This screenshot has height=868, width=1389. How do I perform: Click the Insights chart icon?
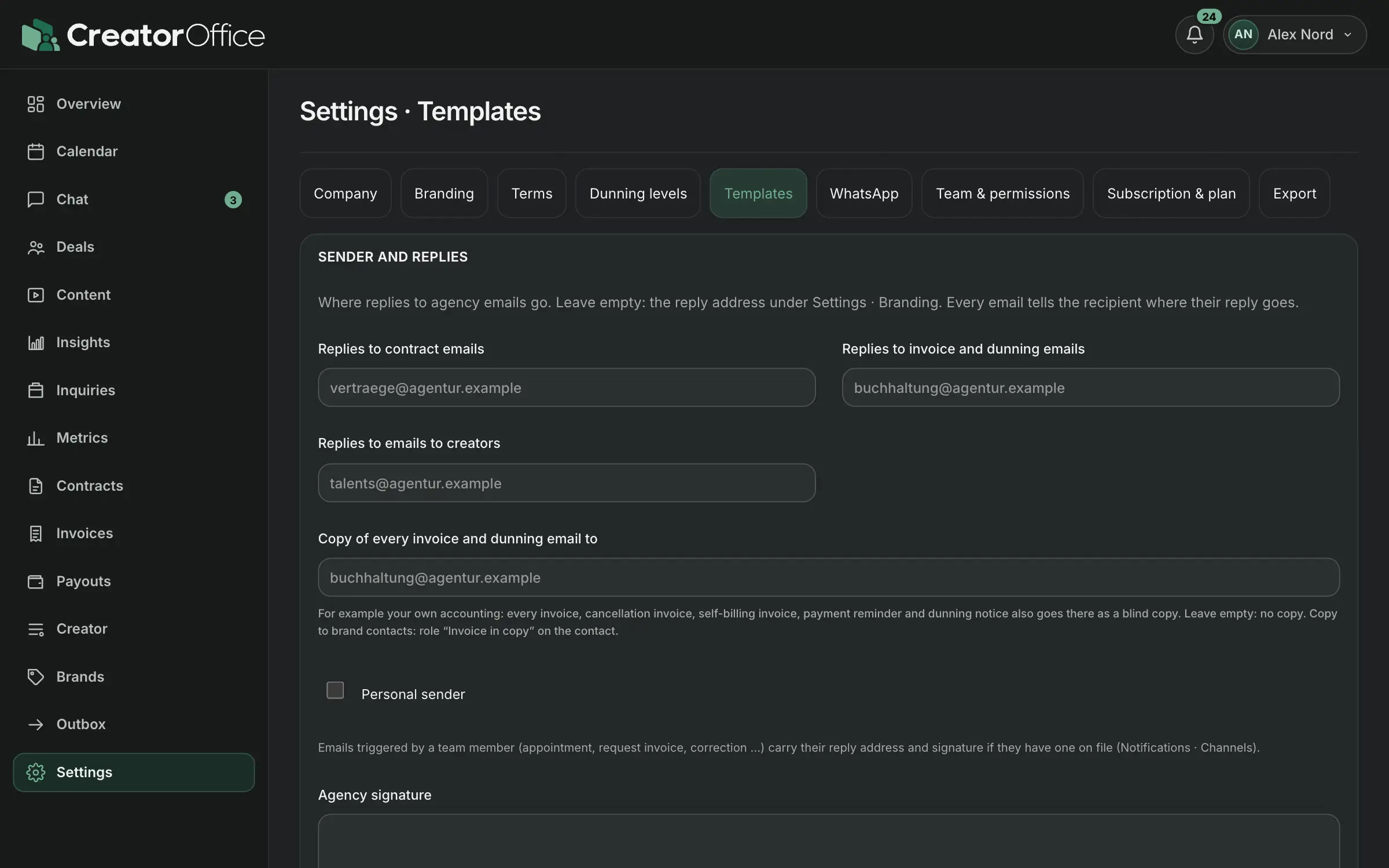tap(36, 343)
